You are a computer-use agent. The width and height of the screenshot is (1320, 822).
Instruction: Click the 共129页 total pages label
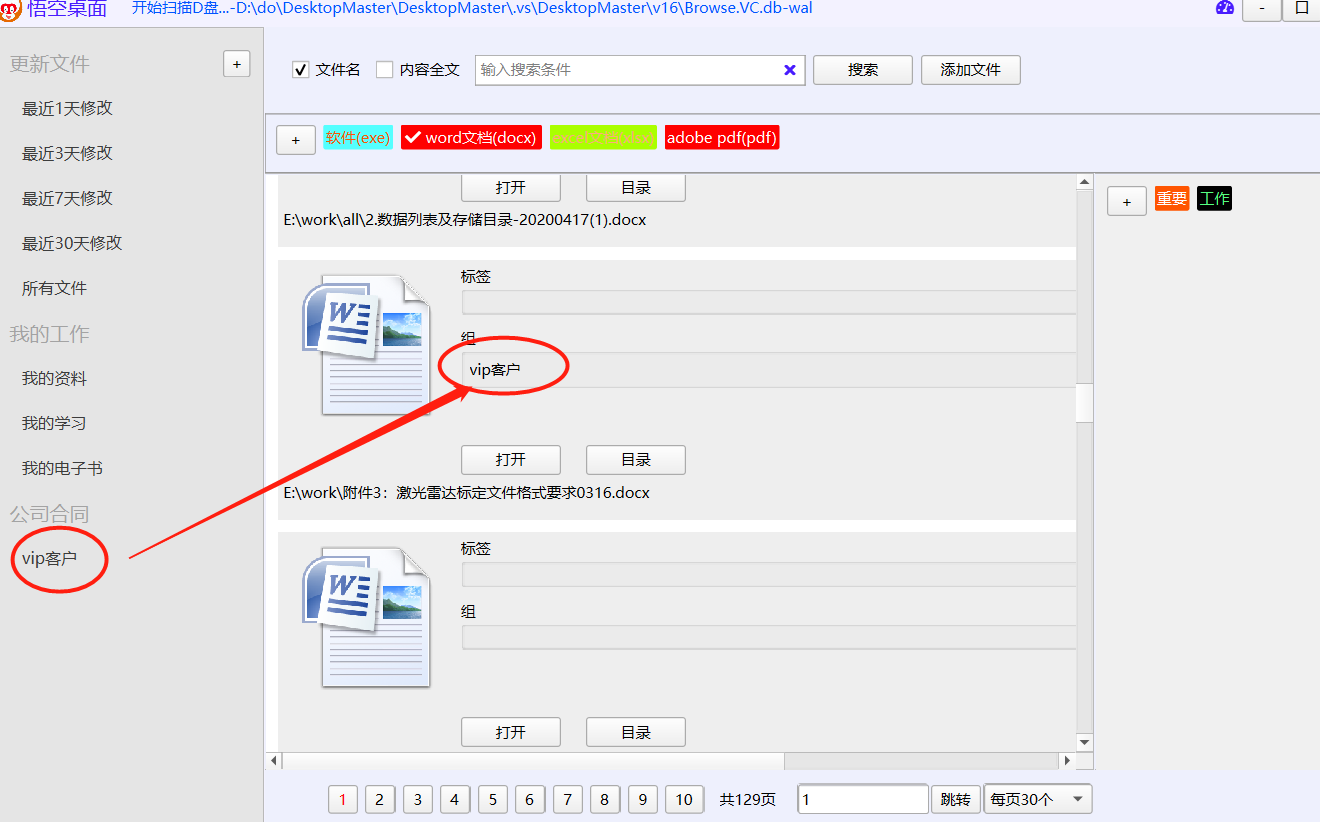[748, 799]
